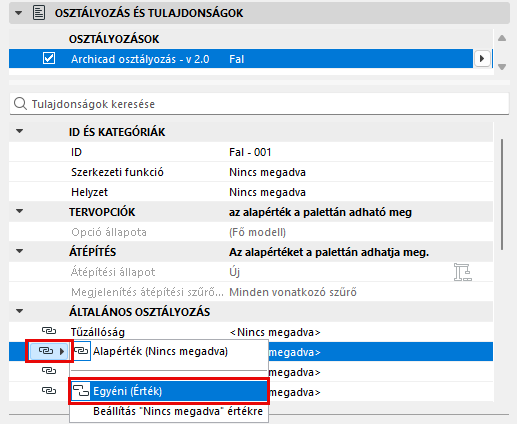517x424 pixels.
Task: Choose Beállítás "Nincs megadva" értékre entry
Action: point(169,411)
